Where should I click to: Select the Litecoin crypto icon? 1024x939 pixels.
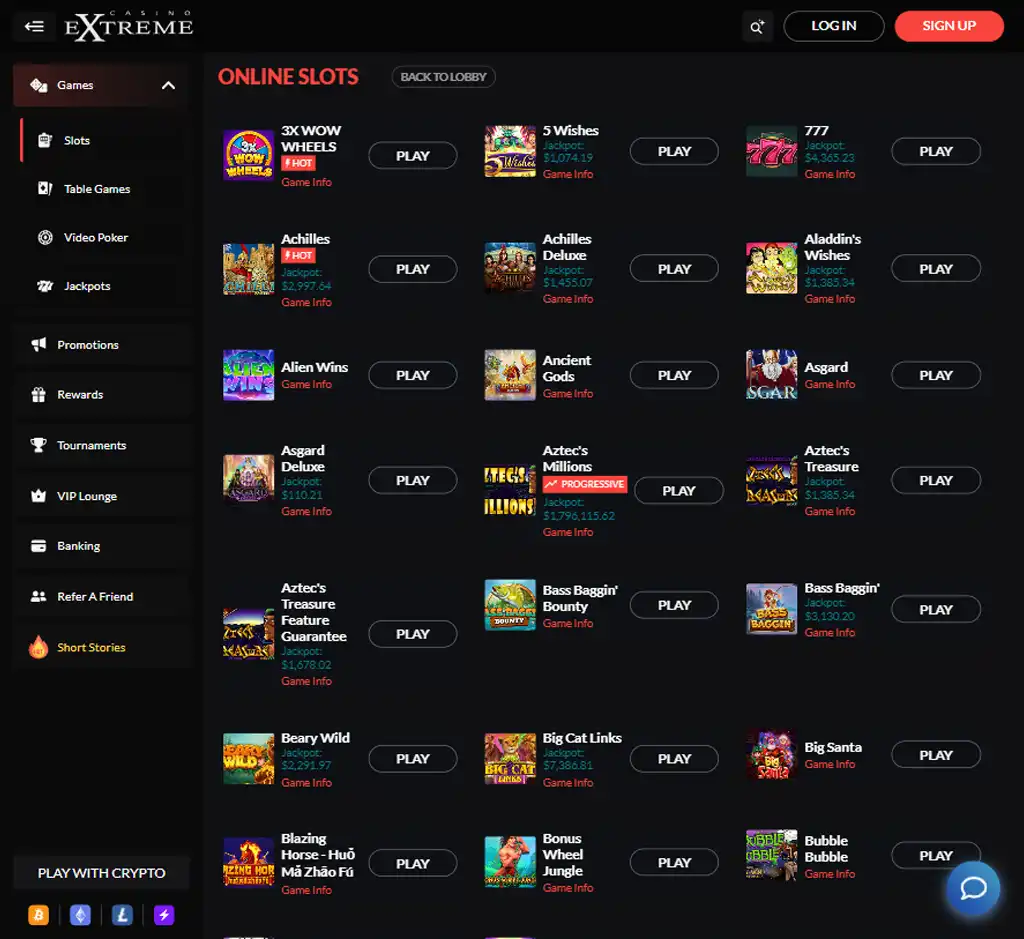tap(122, 915)
